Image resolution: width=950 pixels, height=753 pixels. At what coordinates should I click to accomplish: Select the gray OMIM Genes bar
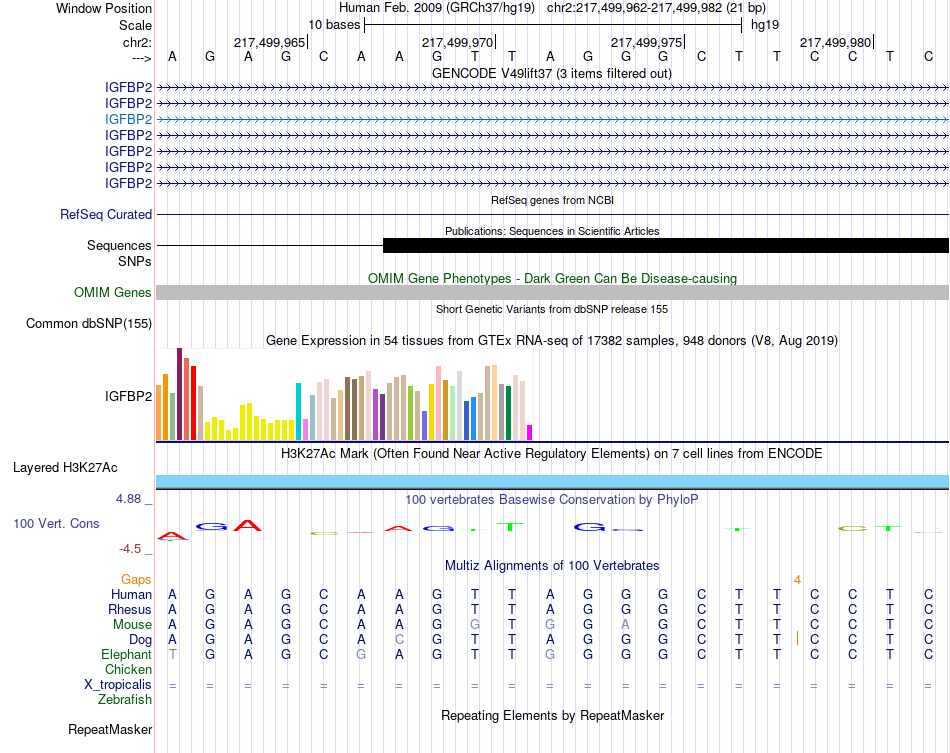click(x=552, y=293)
